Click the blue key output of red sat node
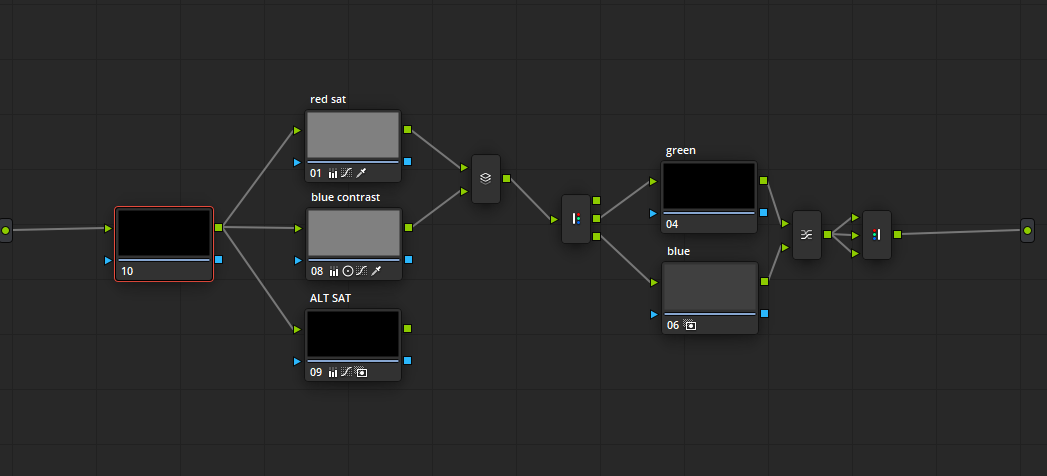1047x476 pixels. [x=407, y=161]
